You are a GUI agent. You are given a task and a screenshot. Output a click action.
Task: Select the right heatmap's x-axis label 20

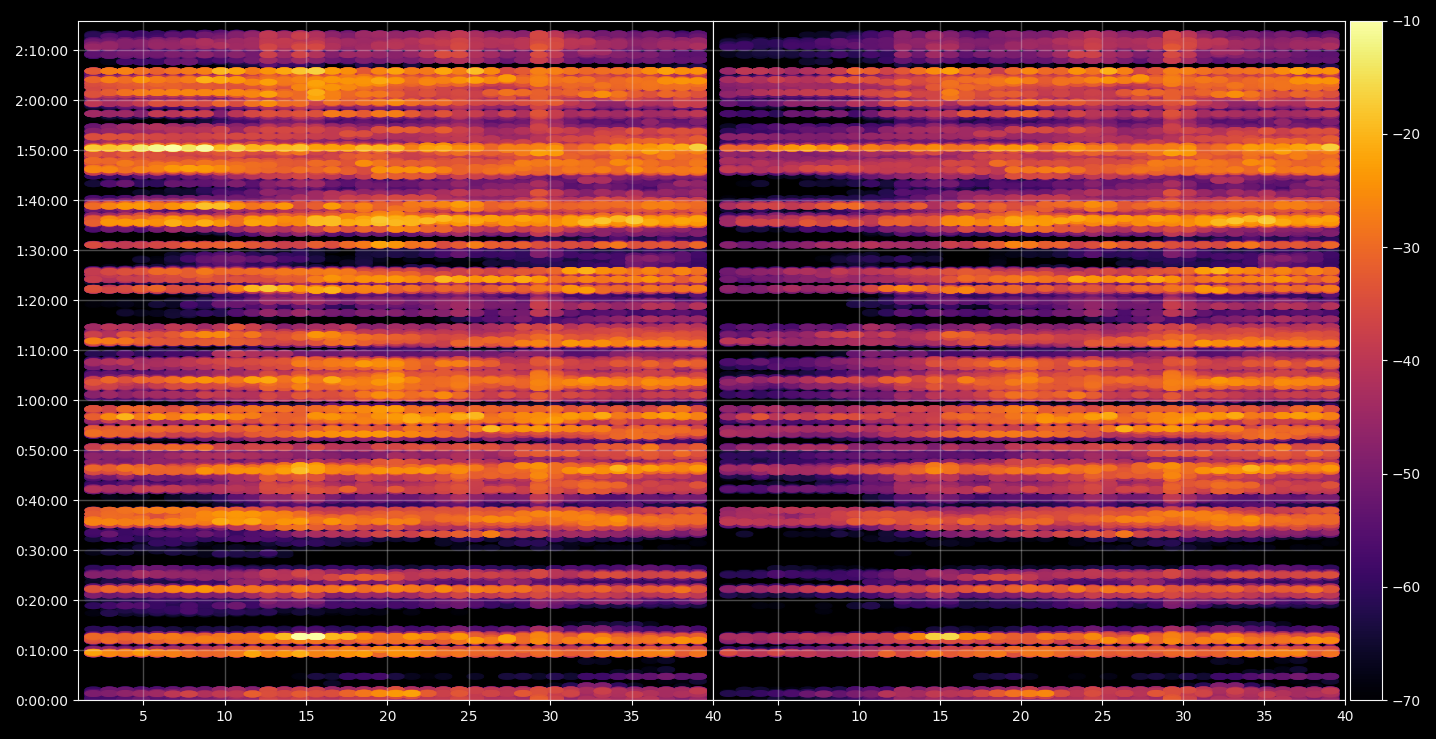[1021, 716]
